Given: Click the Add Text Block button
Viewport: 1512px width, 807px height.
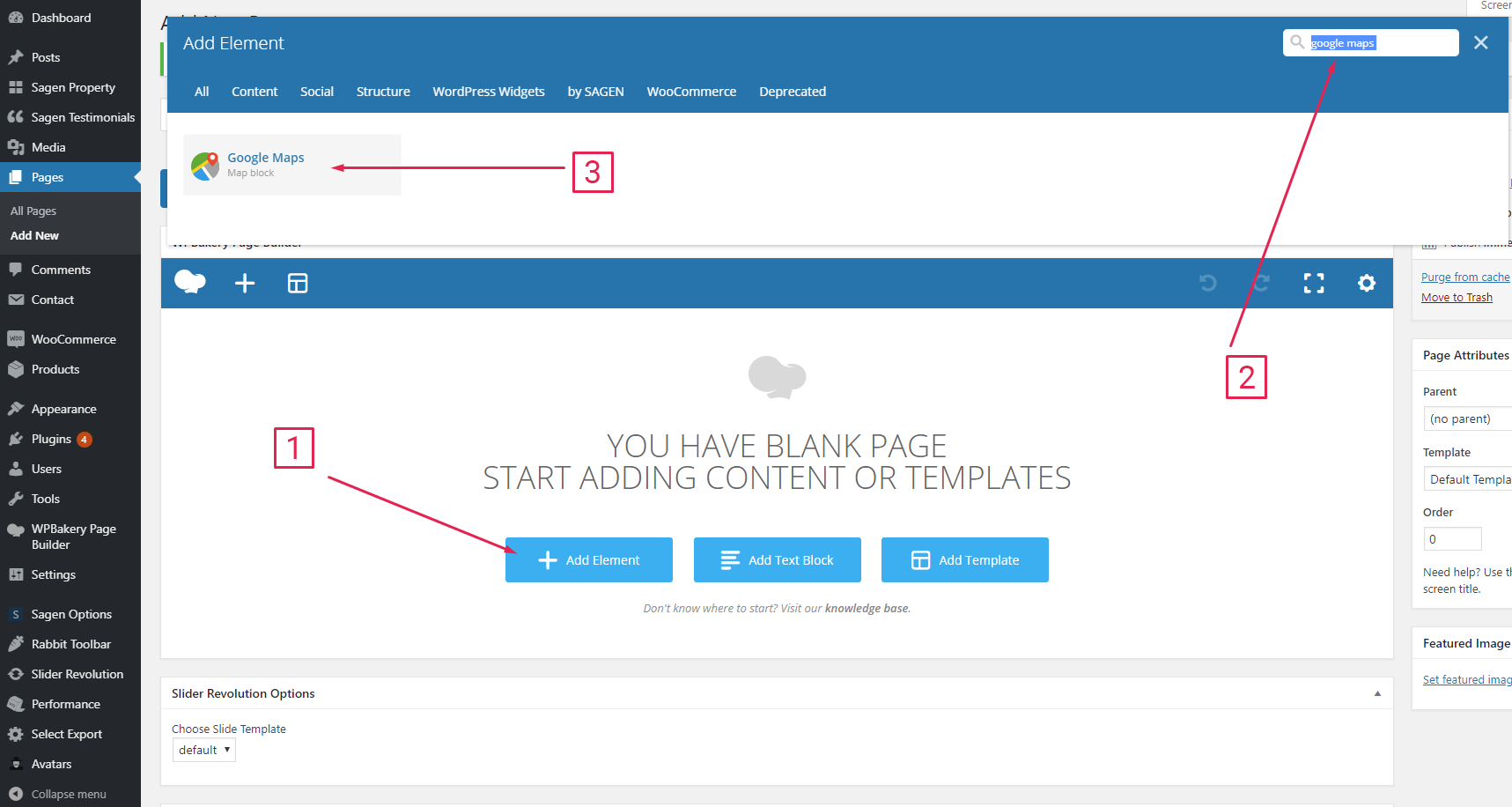Looking at the screenshot, I should (x=777, y=560).
